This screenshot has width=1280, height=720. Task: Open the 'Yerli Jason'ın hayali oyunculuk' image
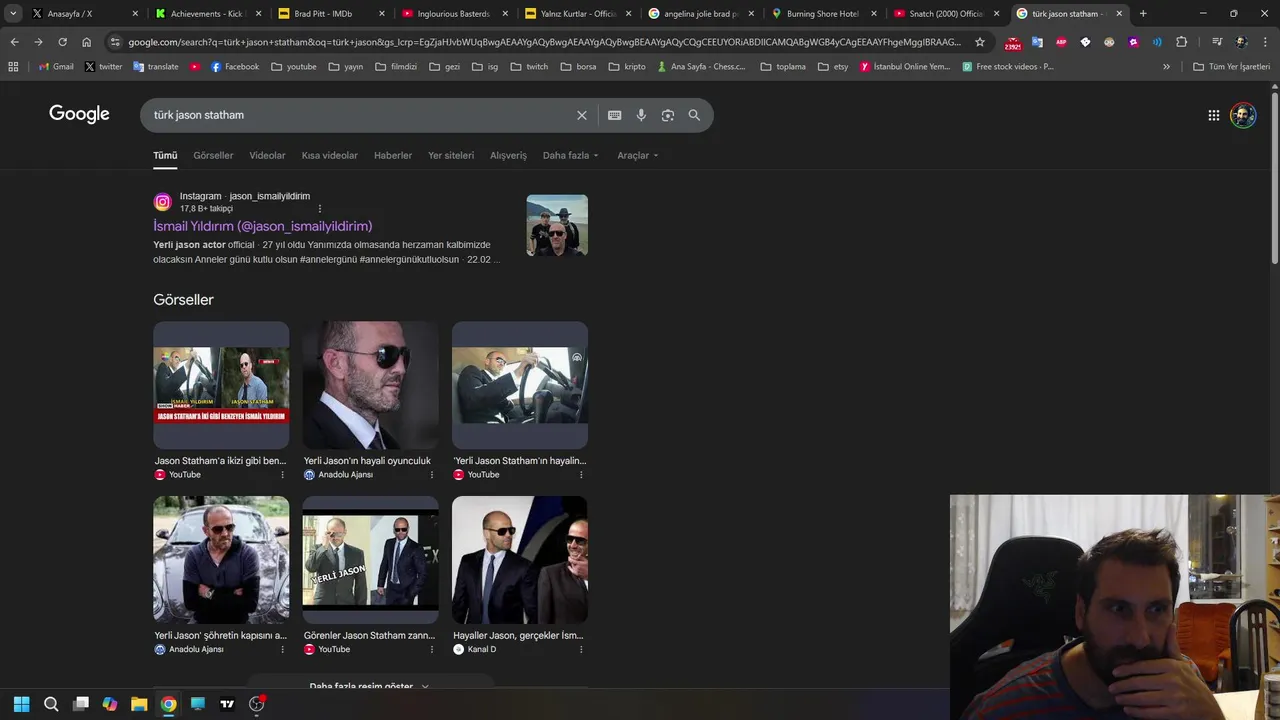click(370, 385)
